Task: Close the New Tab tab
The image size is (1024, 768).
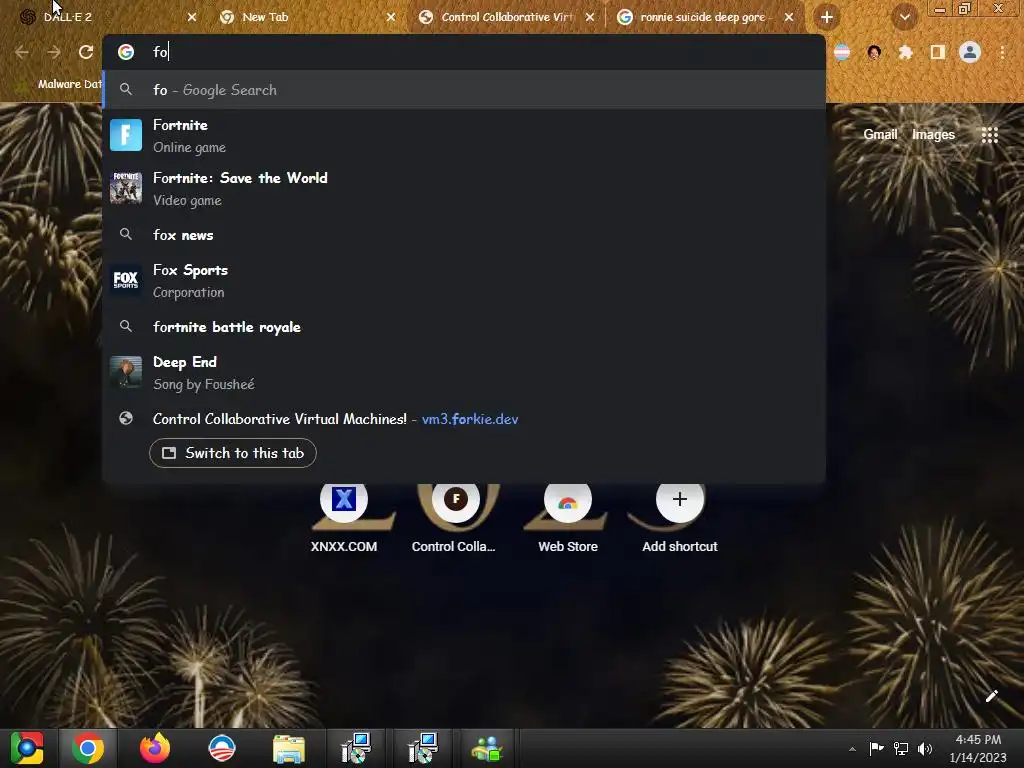Action: click(x=391, y=17)
